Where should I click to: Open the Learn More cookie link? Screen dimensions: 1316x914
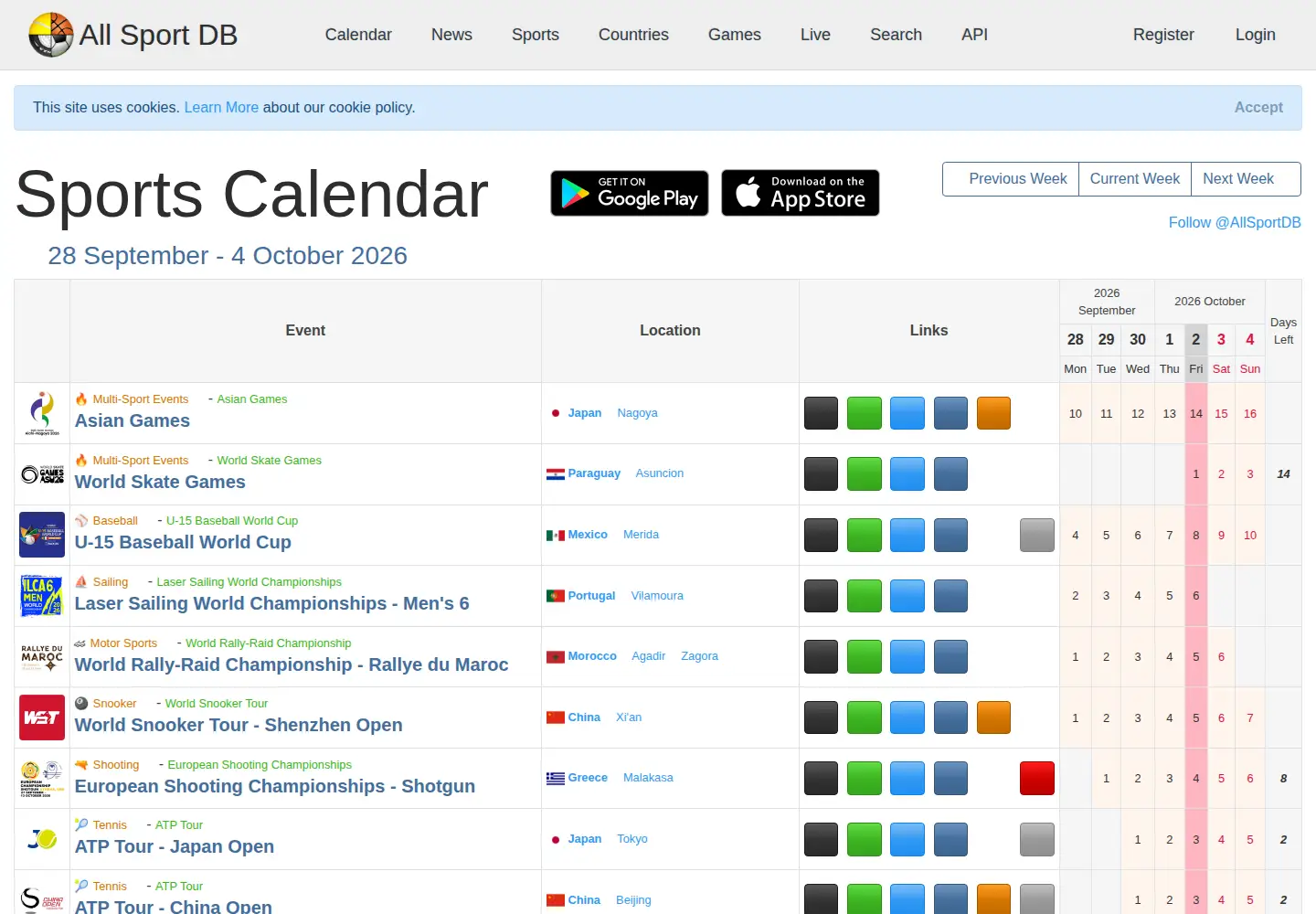click(x=221, y=108)
